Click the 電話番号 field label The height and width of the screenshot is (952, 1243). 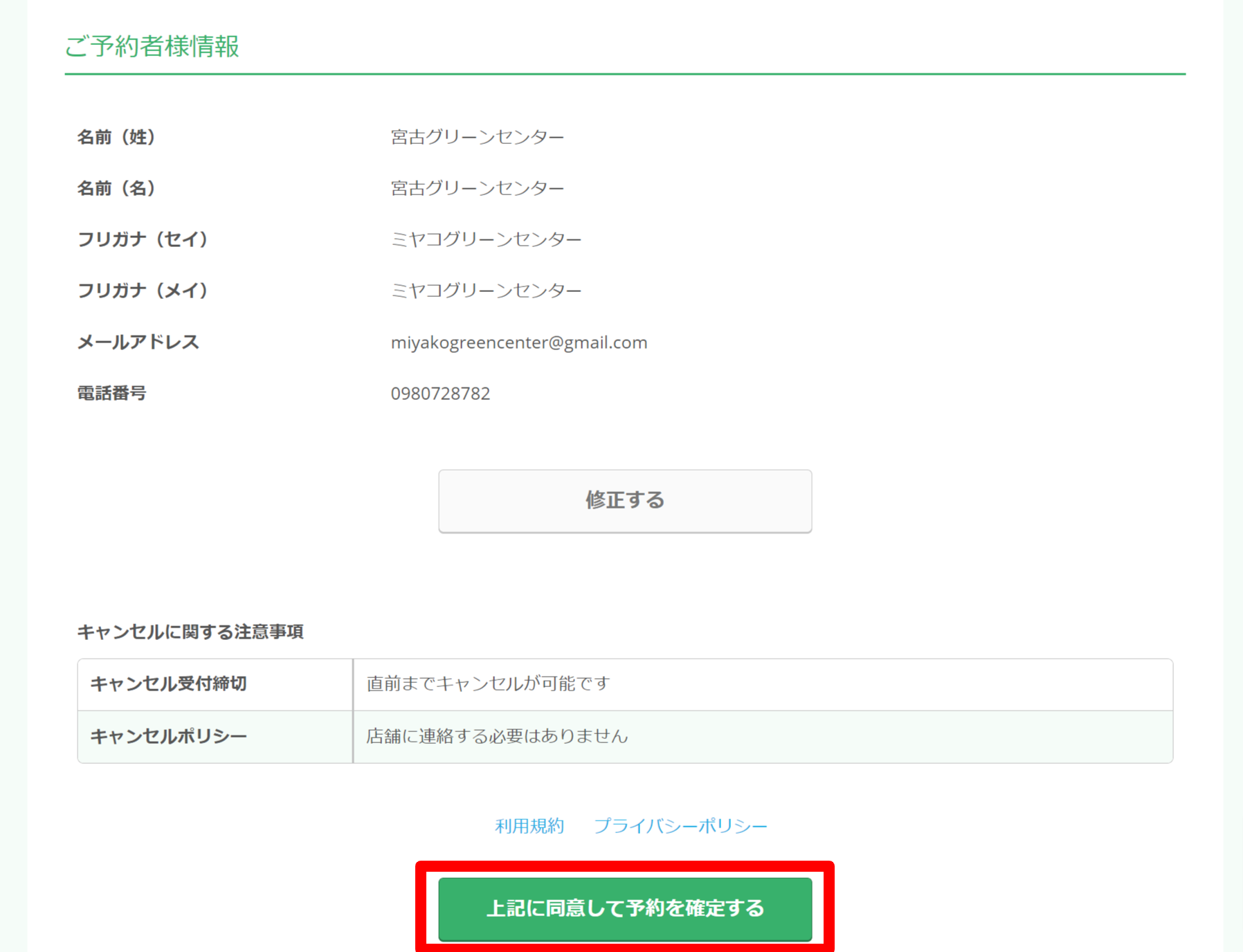click(111, 394)
